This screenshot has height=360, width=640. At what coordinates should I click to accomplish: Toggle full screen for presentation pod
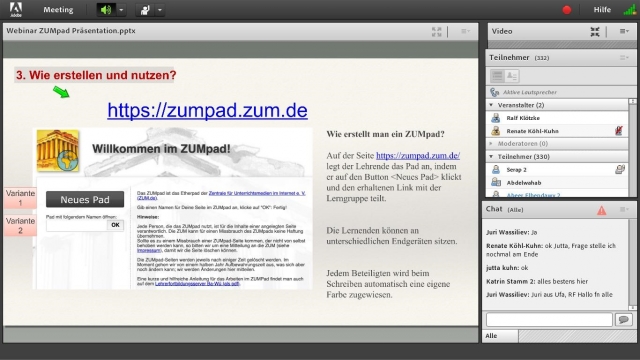point(436,31)
